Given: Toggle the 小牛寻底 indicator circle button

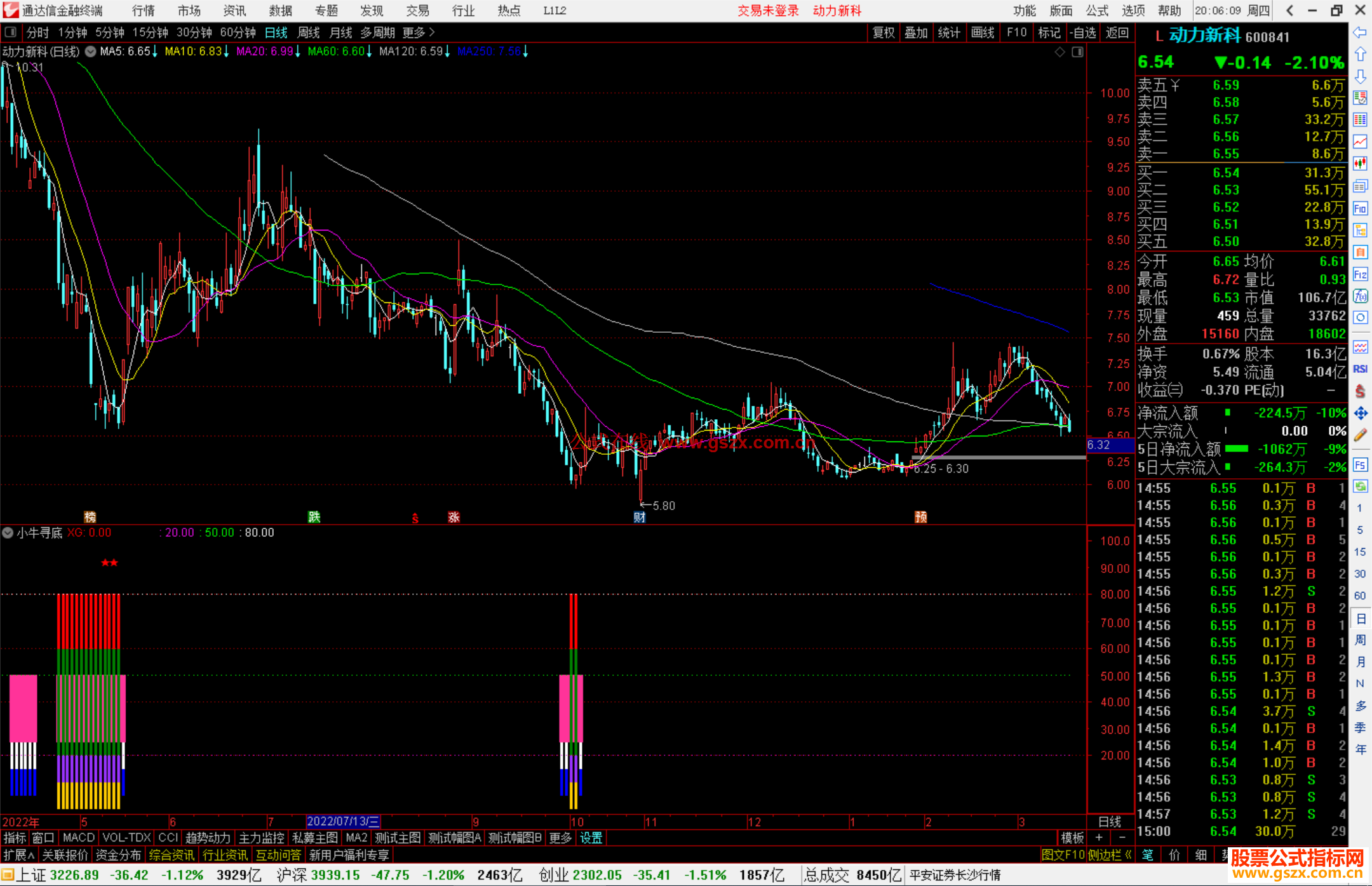Looking at the screenshot, I should point(8,533).
